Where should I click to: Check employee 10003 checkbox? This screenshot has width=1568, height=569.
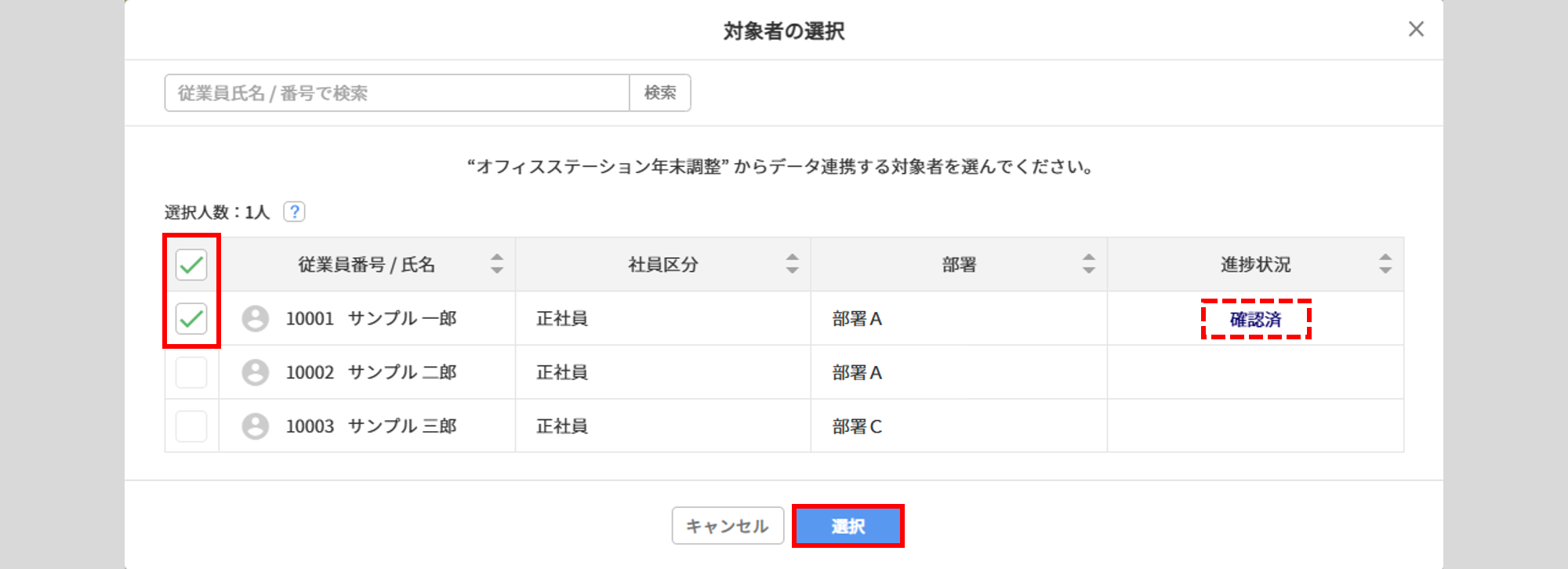coord(191,426)
